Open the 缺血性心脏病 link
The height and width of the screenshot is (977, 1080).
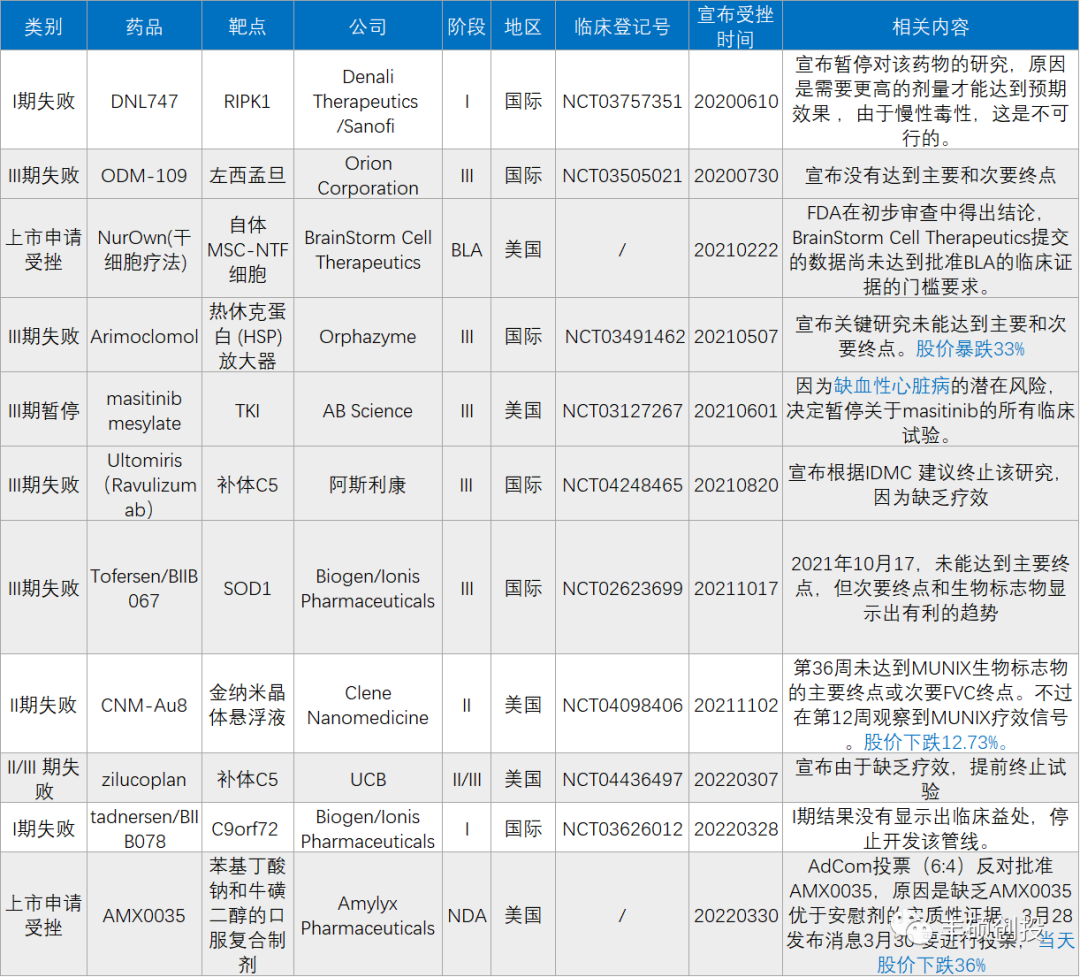click(x=891, y=386)
